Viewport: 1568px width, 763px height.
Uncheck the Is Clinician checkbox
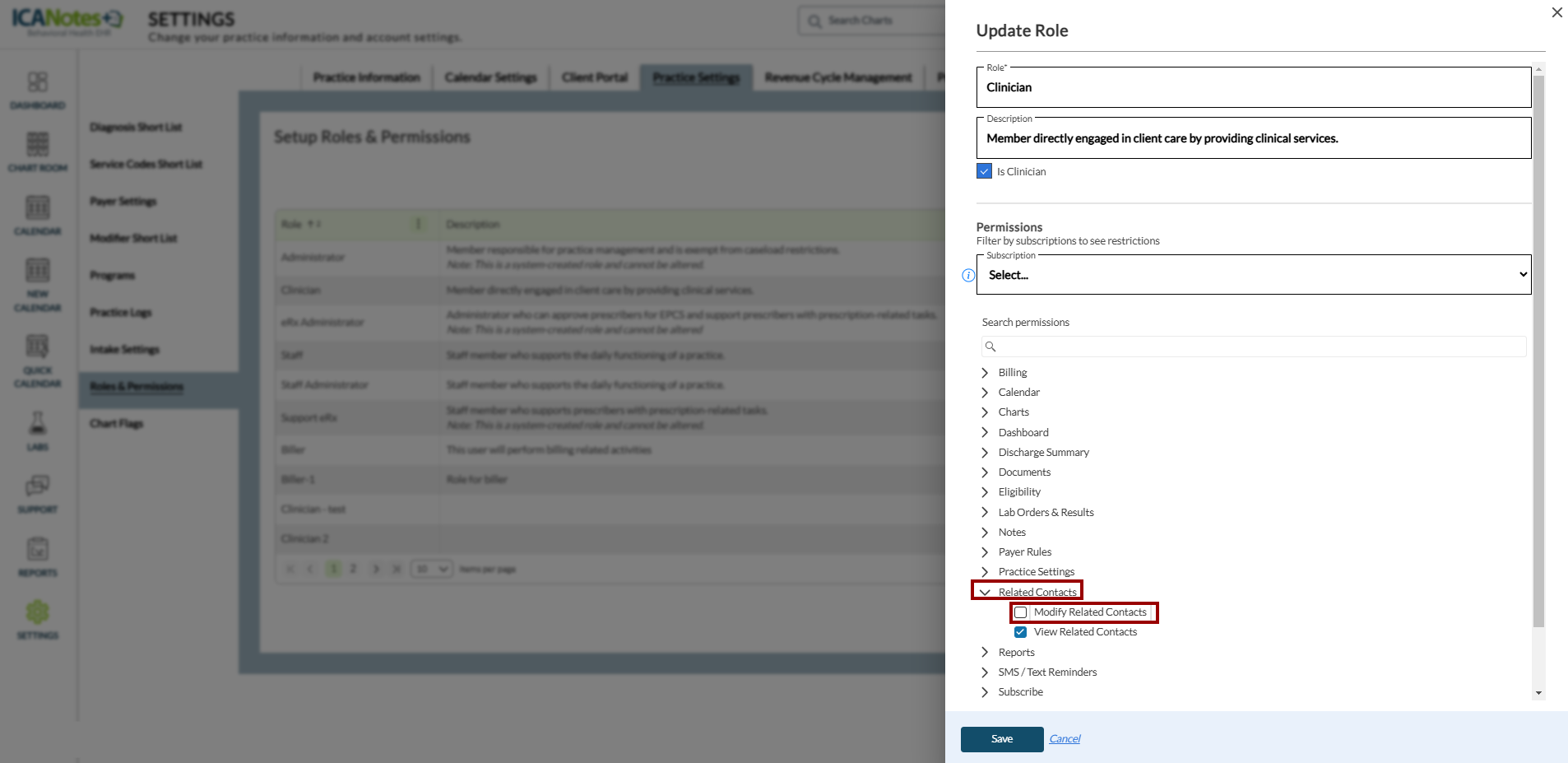pyautogui.click(x=985, y=171)
